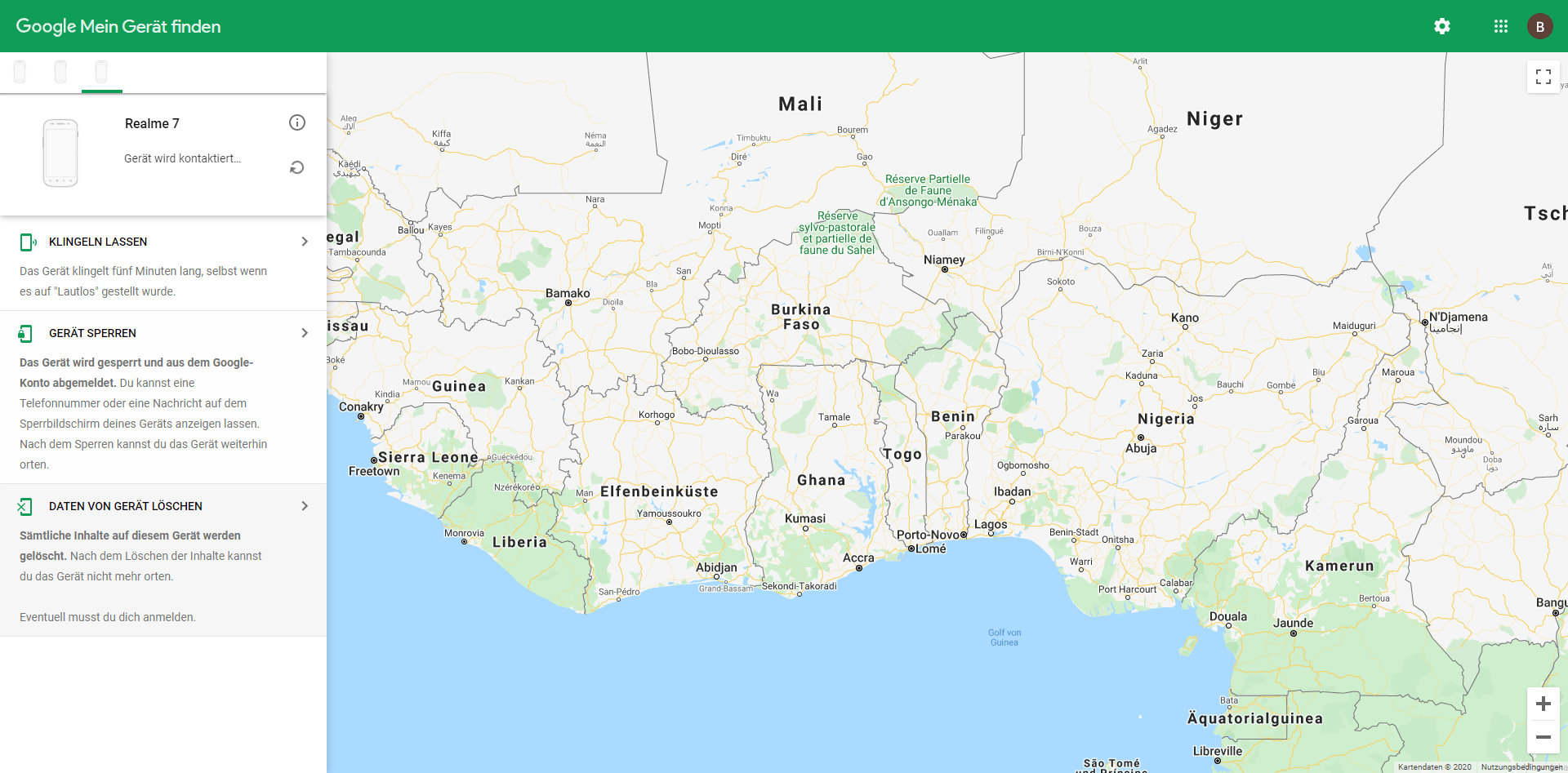The width and height of the screenshot is (1568, 773).
Task: Click the Accra city marker
Action: tap(859, 568)
